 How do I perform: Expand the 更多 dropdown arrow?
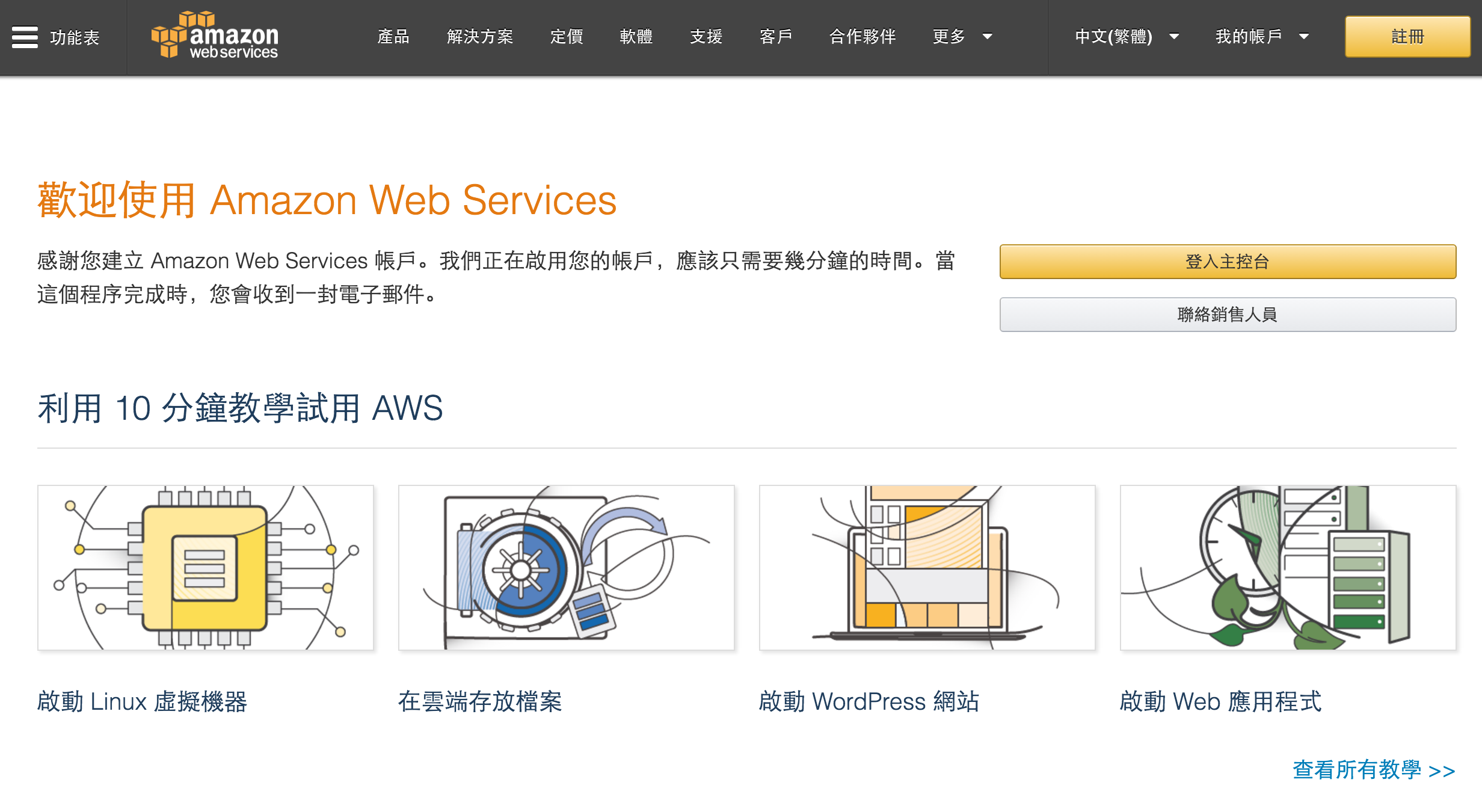point(987,37)
